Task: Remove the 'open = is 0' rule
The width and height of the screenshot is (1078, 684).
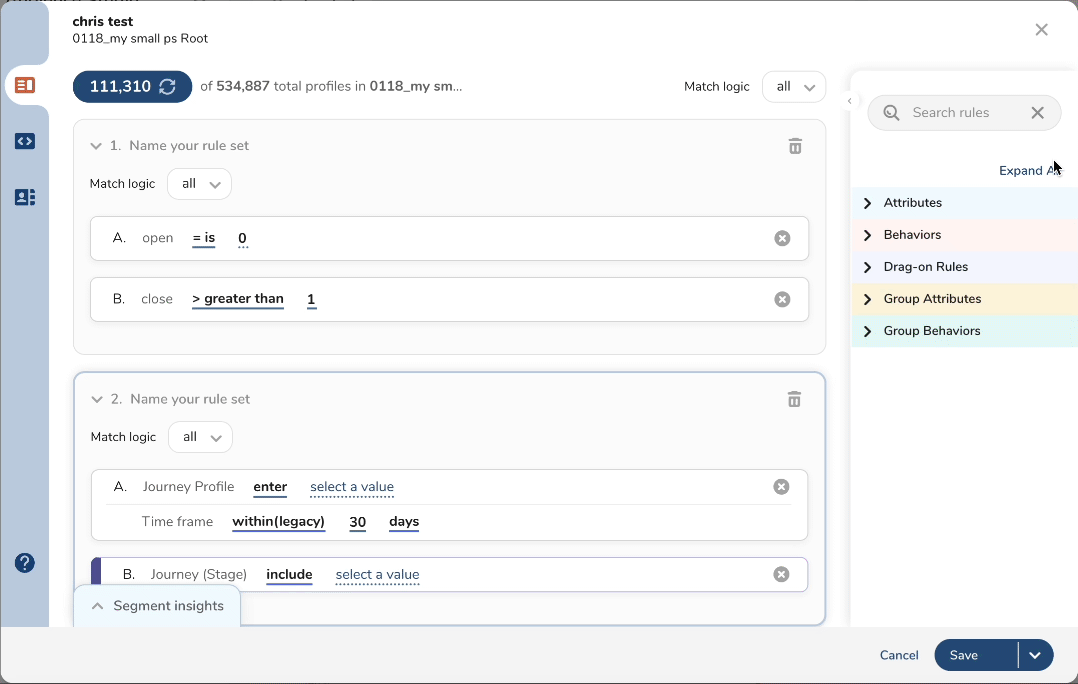Action: click(x=782, y=238)
